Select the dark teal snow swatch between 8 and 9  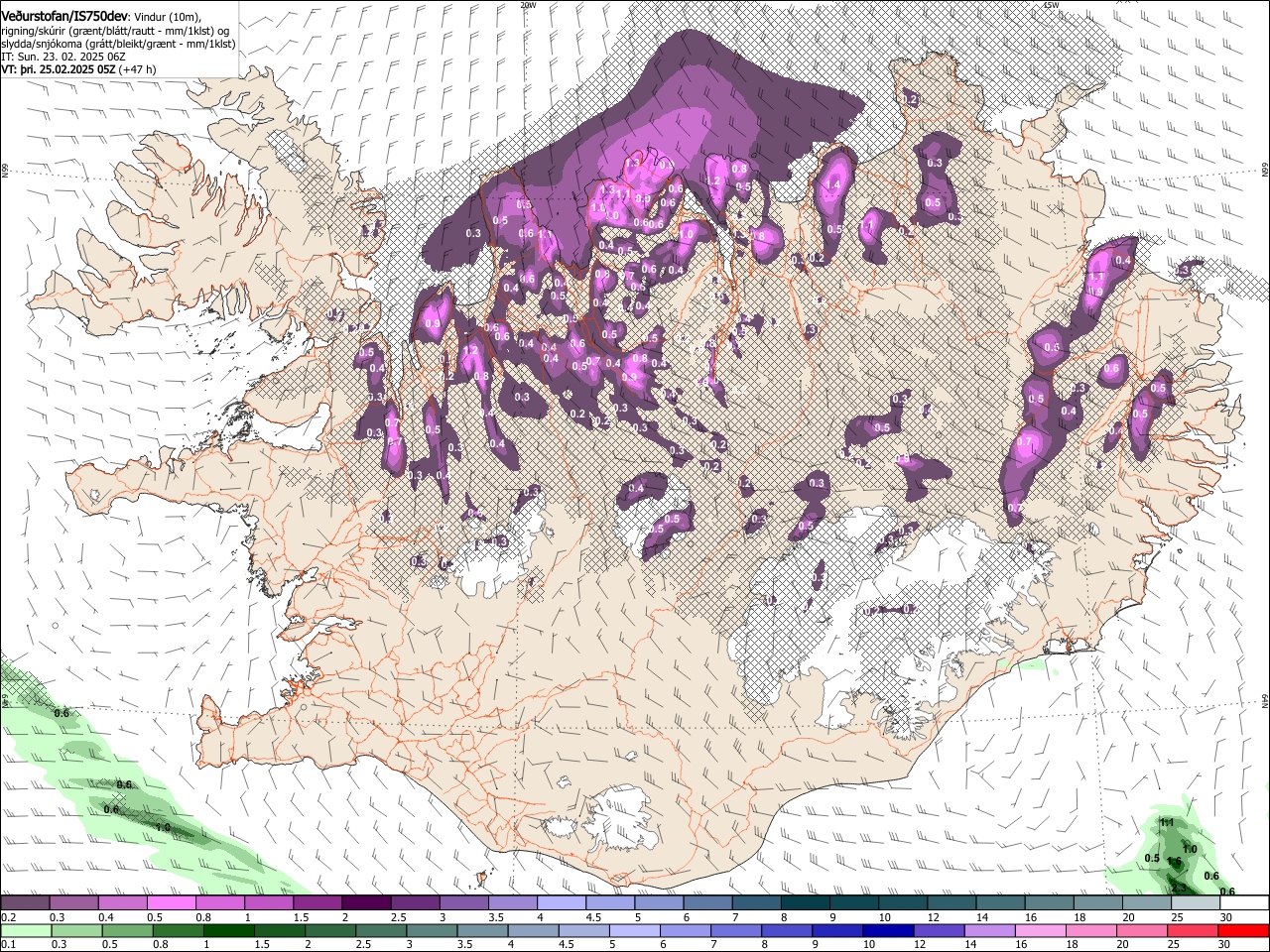click(x=805, y=903)
